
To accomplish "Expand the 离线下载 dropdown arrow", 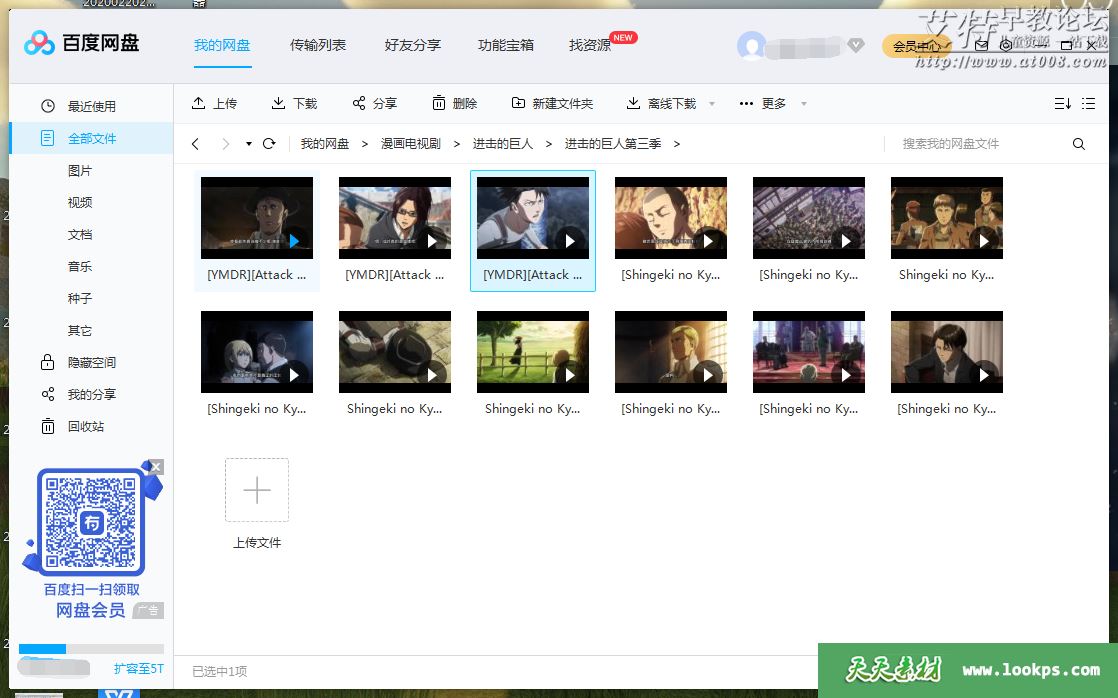I will (712, 104).
